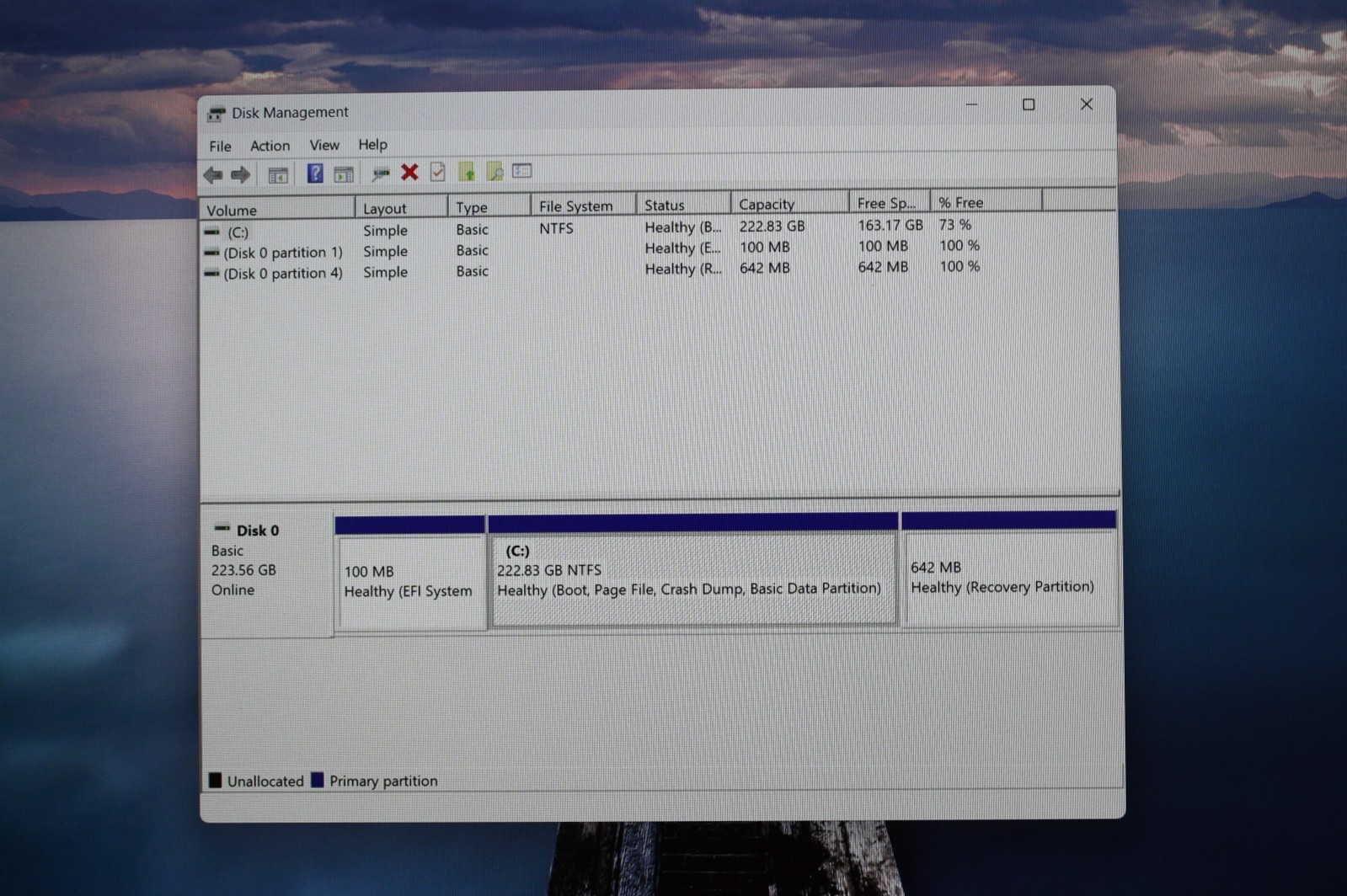Click the Healthy (R... status cell
This screenshot has width=1347, height=896.
(682, 269)
